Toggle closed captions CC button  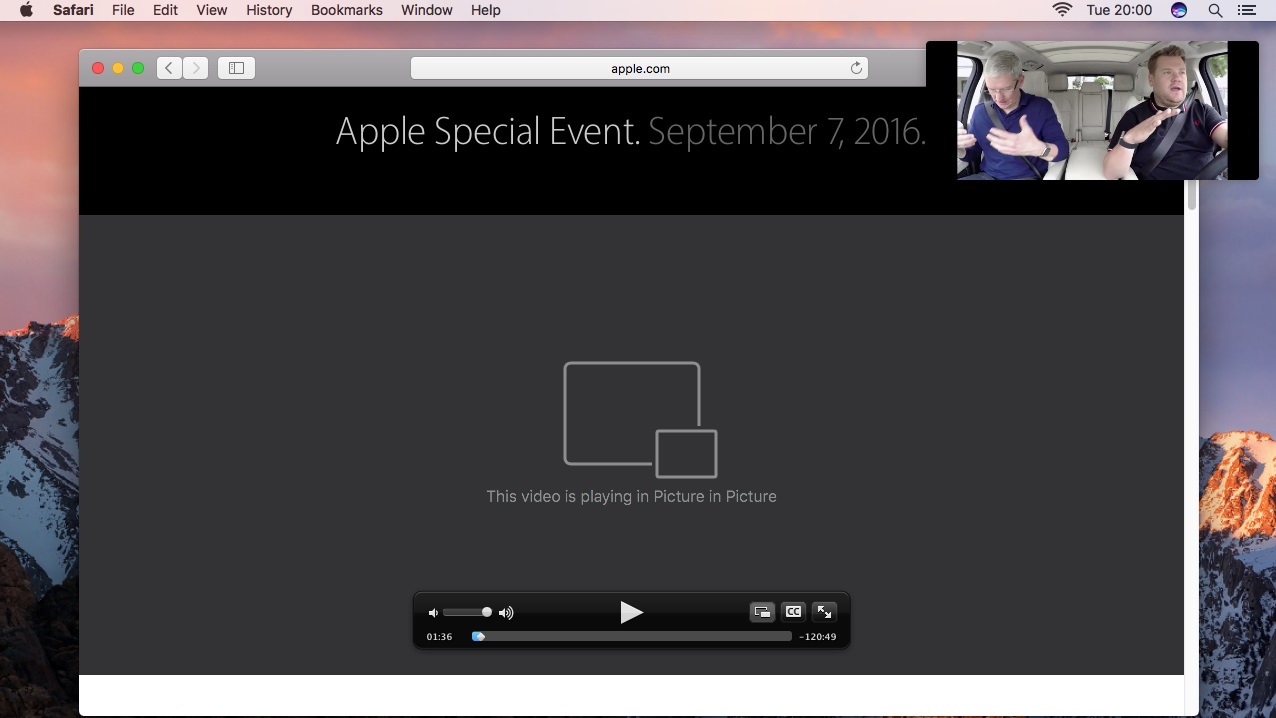(793, 612)
